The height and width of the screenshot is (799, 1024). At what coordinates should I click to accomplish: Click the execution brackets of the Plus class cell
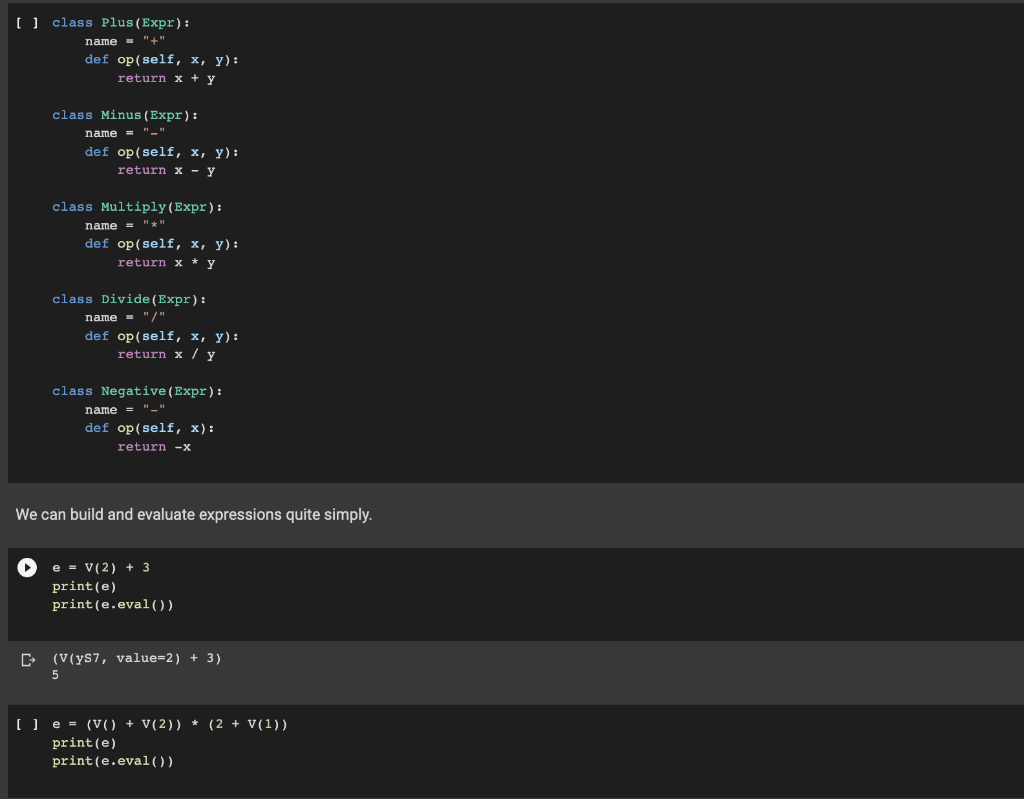click(27, 22)
